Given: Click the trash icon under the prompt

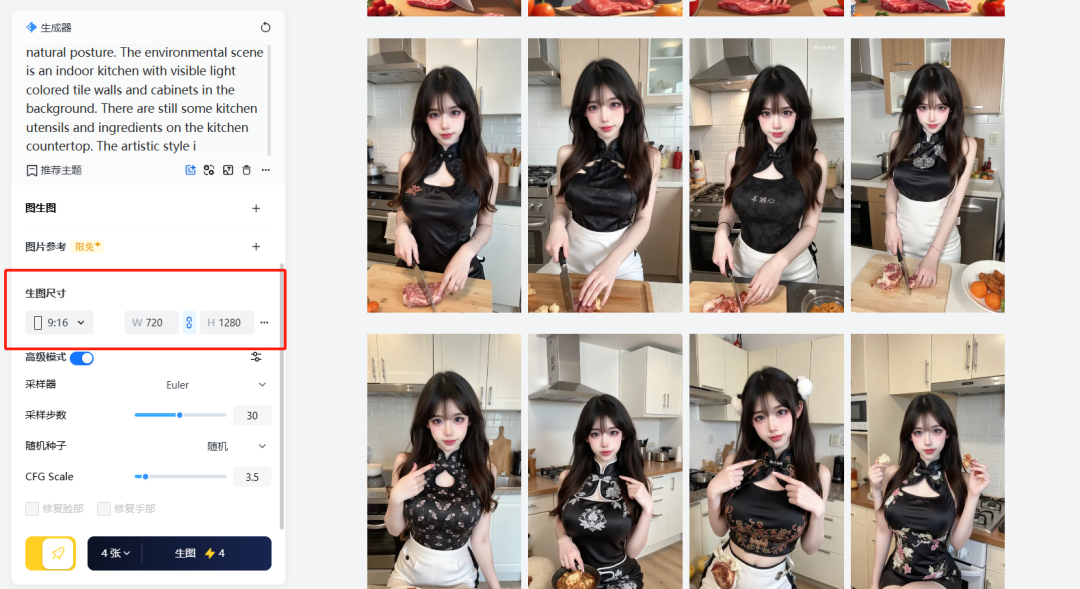Looking at the screenshot, I should click(247, 170).
